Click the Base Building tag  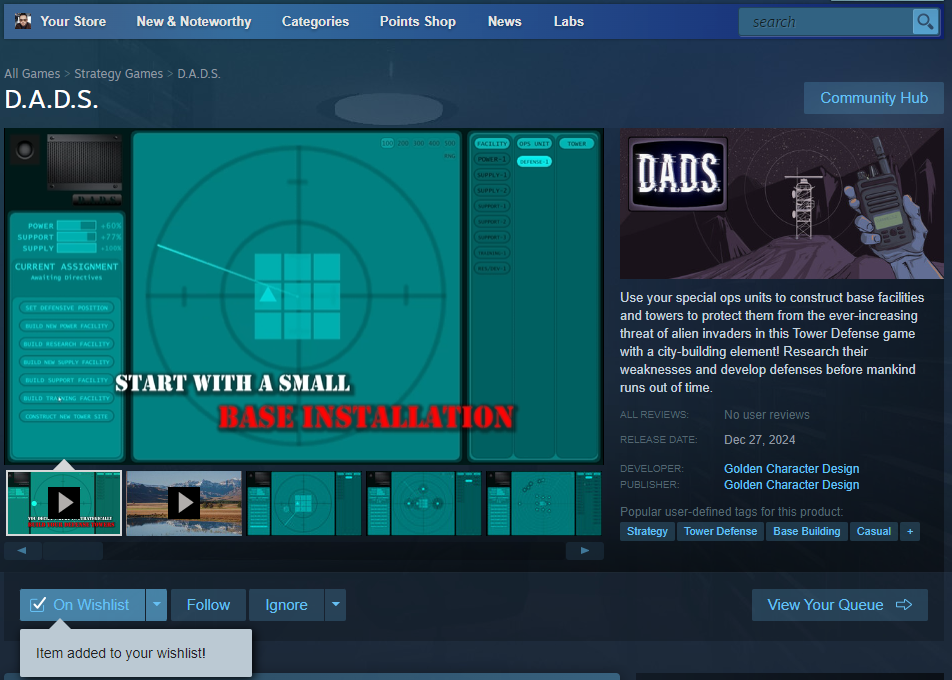pos(806,531)
